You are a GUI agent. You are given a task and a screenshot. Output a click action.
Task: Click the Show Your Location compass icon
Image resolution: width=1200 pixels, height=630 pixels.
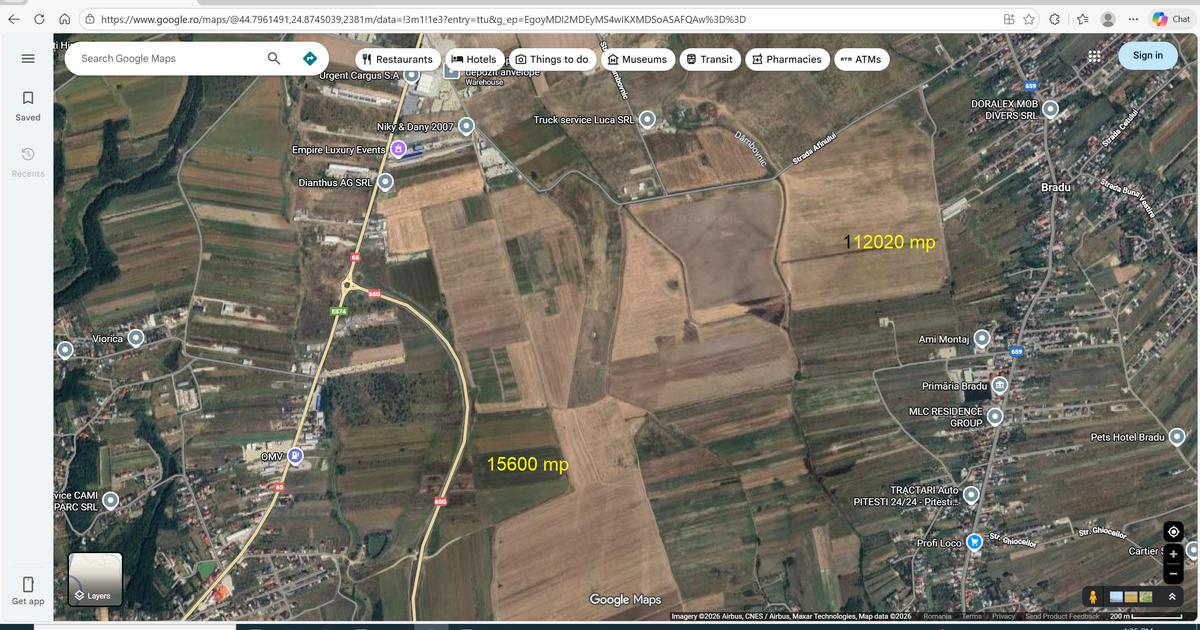click(x=1172, y=531)
